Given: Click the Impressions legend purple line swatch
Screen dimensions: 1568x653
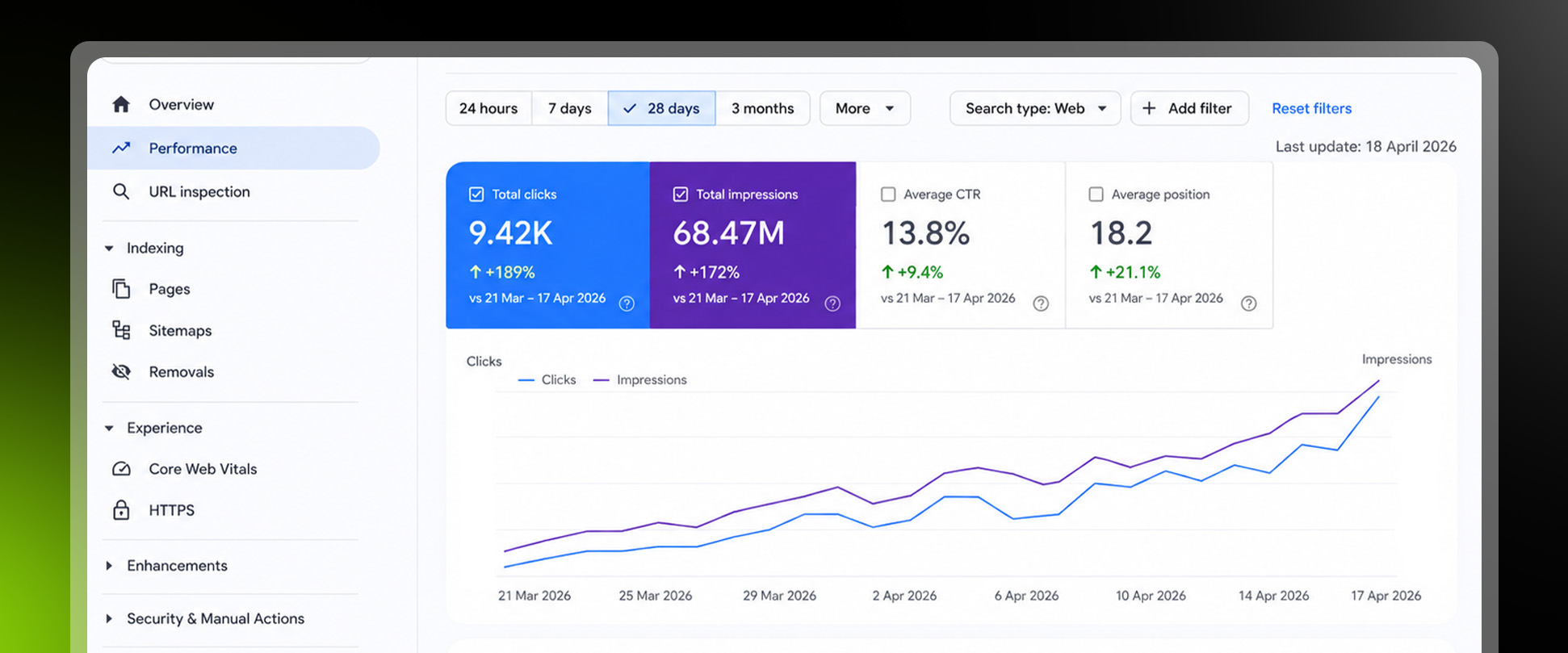Looking at the screenshot, I should 601,380.
